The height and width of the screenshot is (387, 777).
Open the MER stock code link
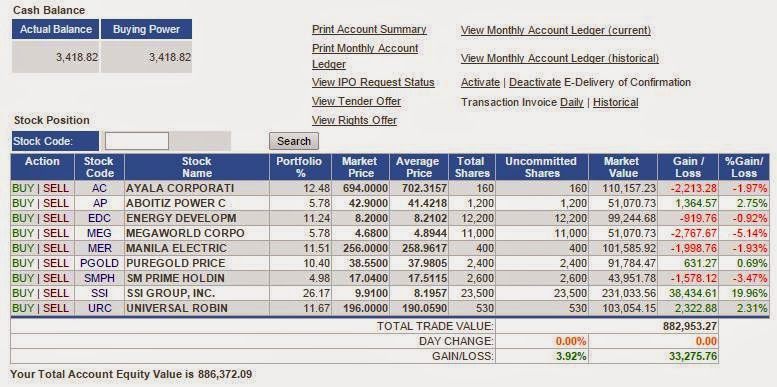pyautogui.click(x=100, y=248)
